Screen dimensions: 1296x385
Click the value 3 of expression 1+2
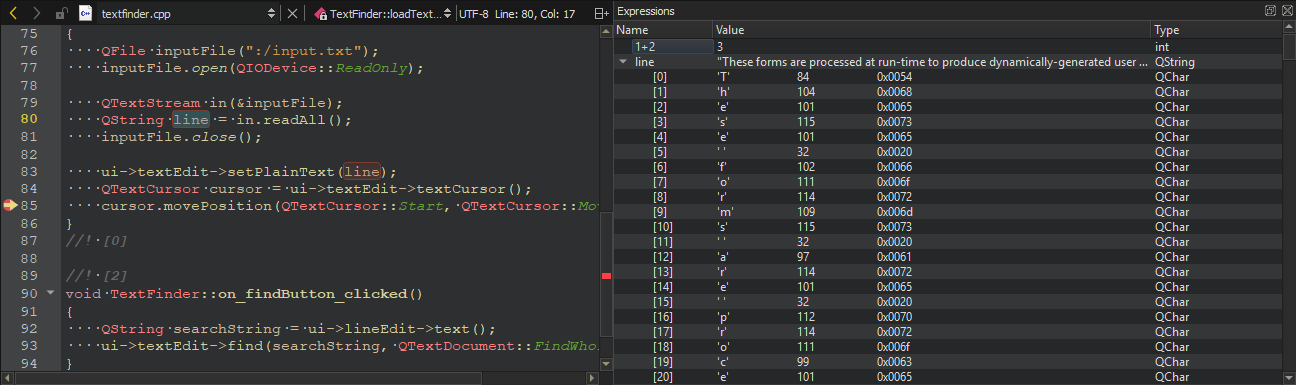[x=721, y=47]
